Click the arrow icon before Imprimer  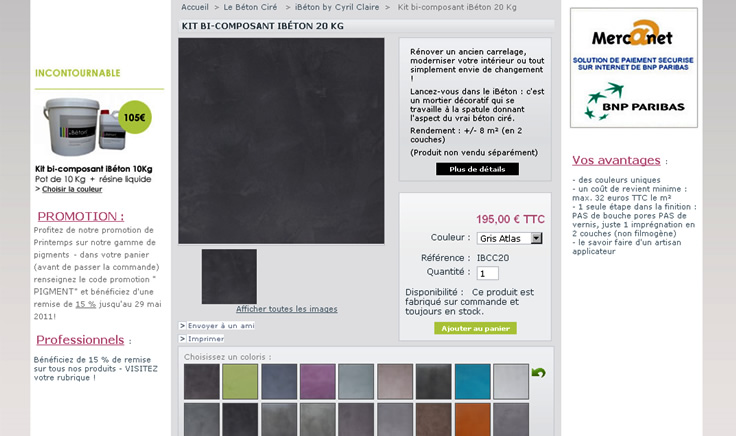(x=183, y=339)
